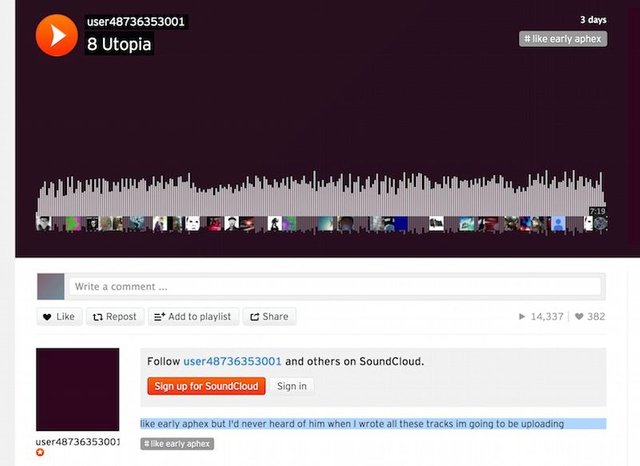Play the 8 Utopia track
Viewport: 640px width, 466px height.
click(x=56, y=36)
